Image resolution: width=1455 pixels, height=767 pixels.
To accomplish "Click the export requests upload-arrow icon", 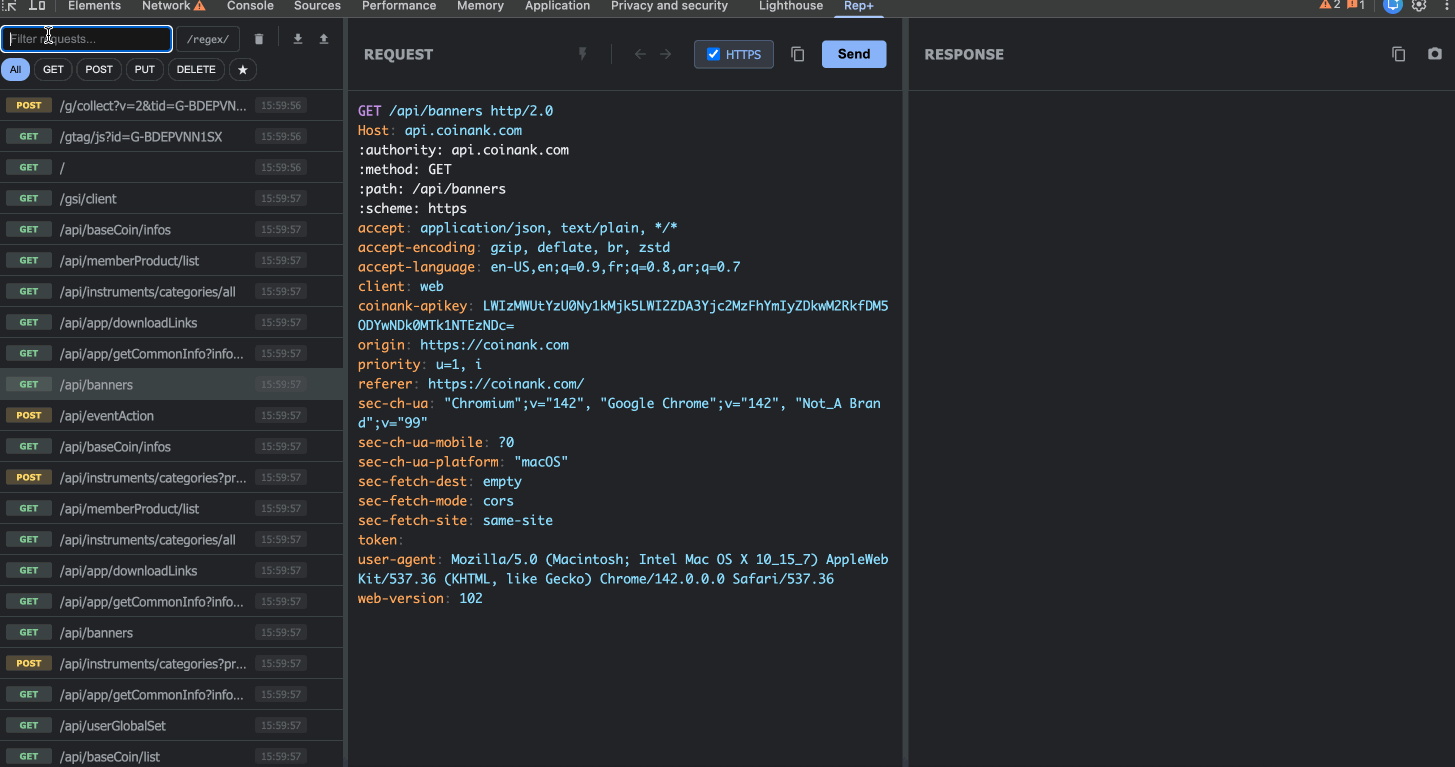I will click(x=324, y=39).
